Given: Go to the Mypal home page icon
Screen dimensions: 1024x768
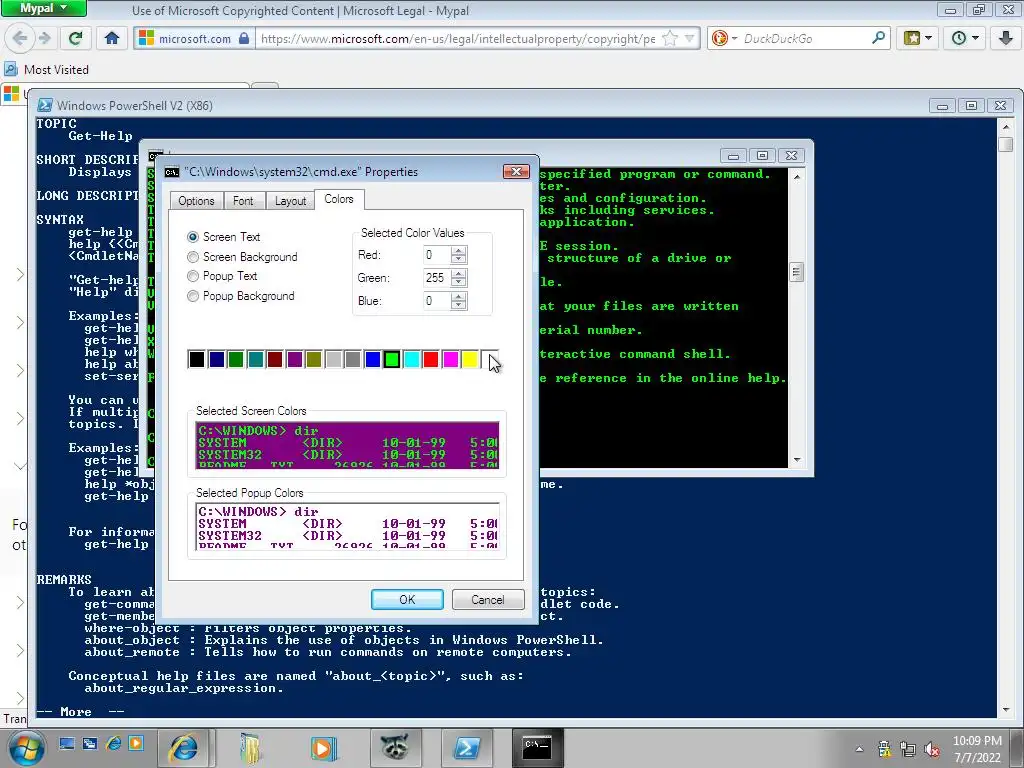Looking at the screenshot, I should point(112,39).
